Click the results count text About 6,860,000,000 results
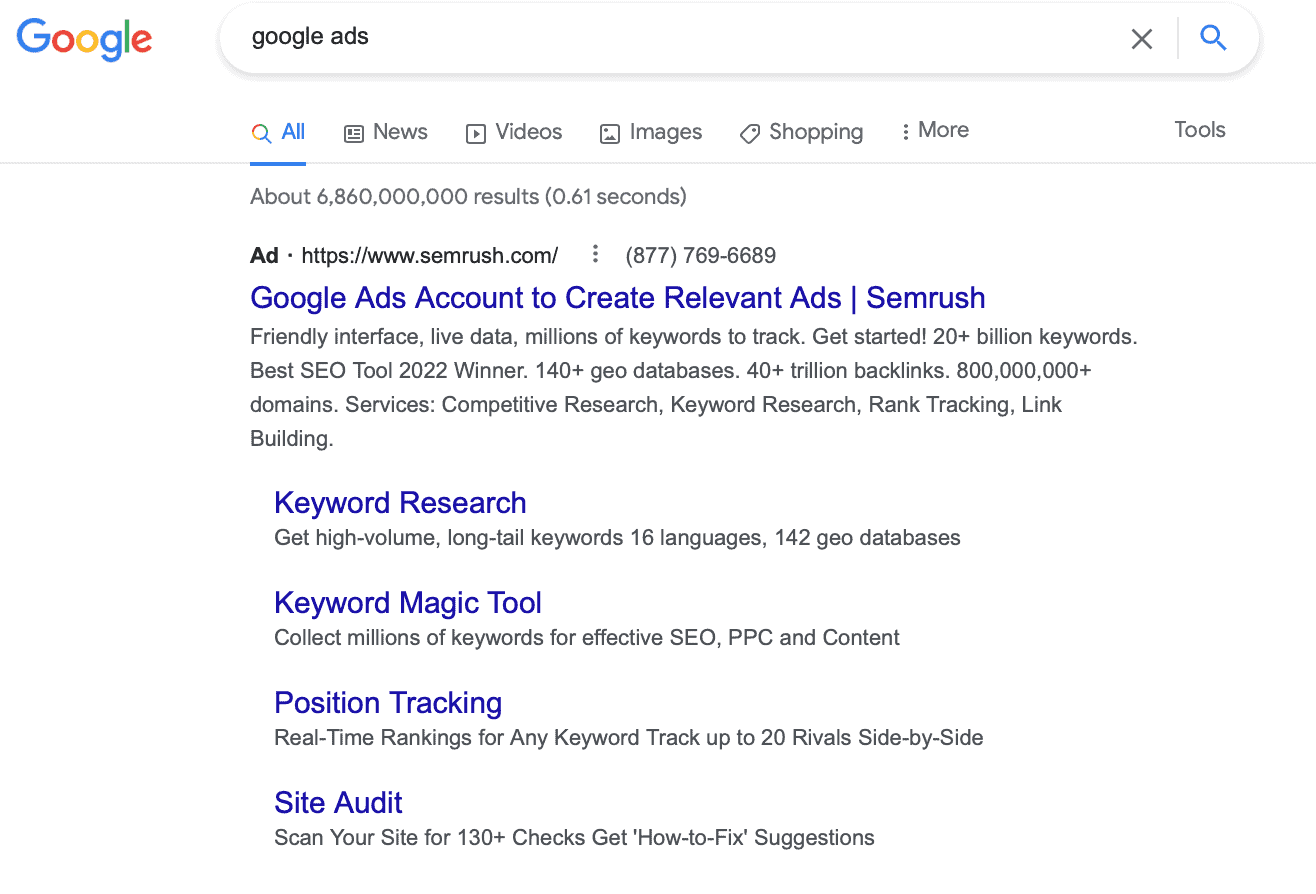This screenshot has height=894, width=1316. (x=468, y=196)
